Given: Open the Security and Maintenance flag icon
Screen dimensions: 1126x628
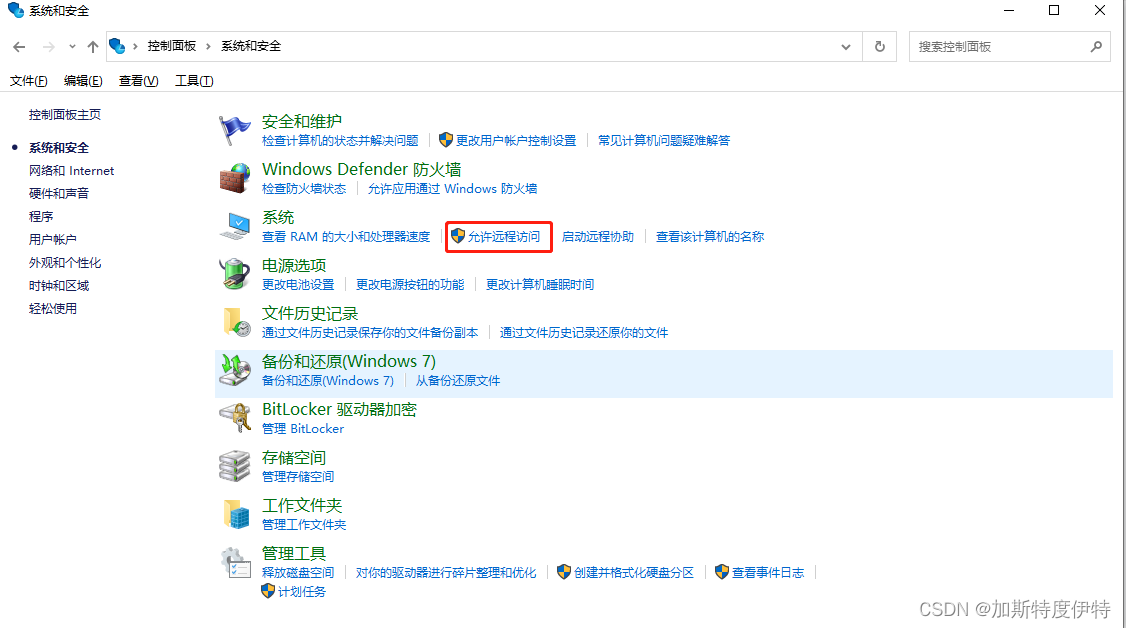Looking at the screenshot, I should coord(234,130).
